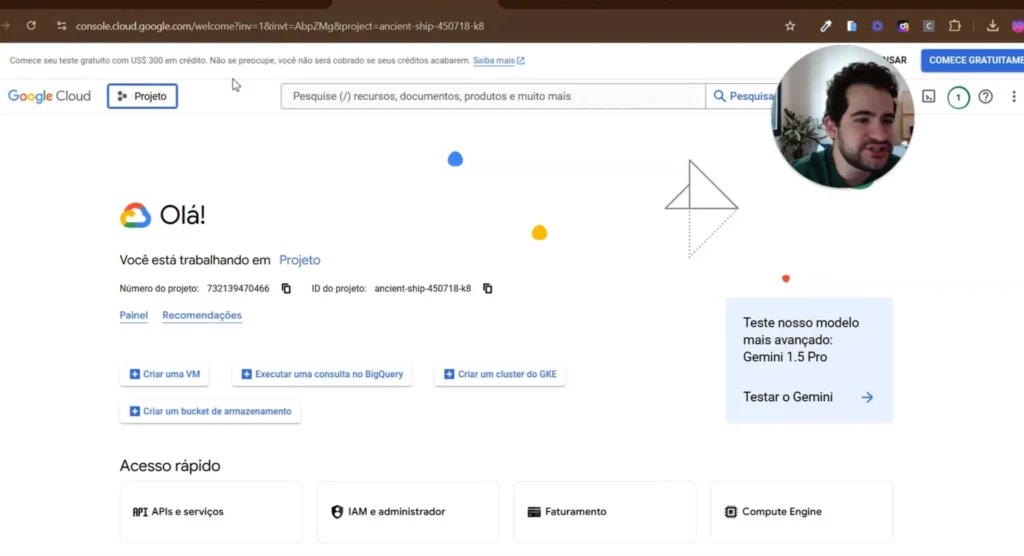This screenshot has height=556, width=1024.
Task: Open the Projeto link under Olá
Action: click(300, 260)
